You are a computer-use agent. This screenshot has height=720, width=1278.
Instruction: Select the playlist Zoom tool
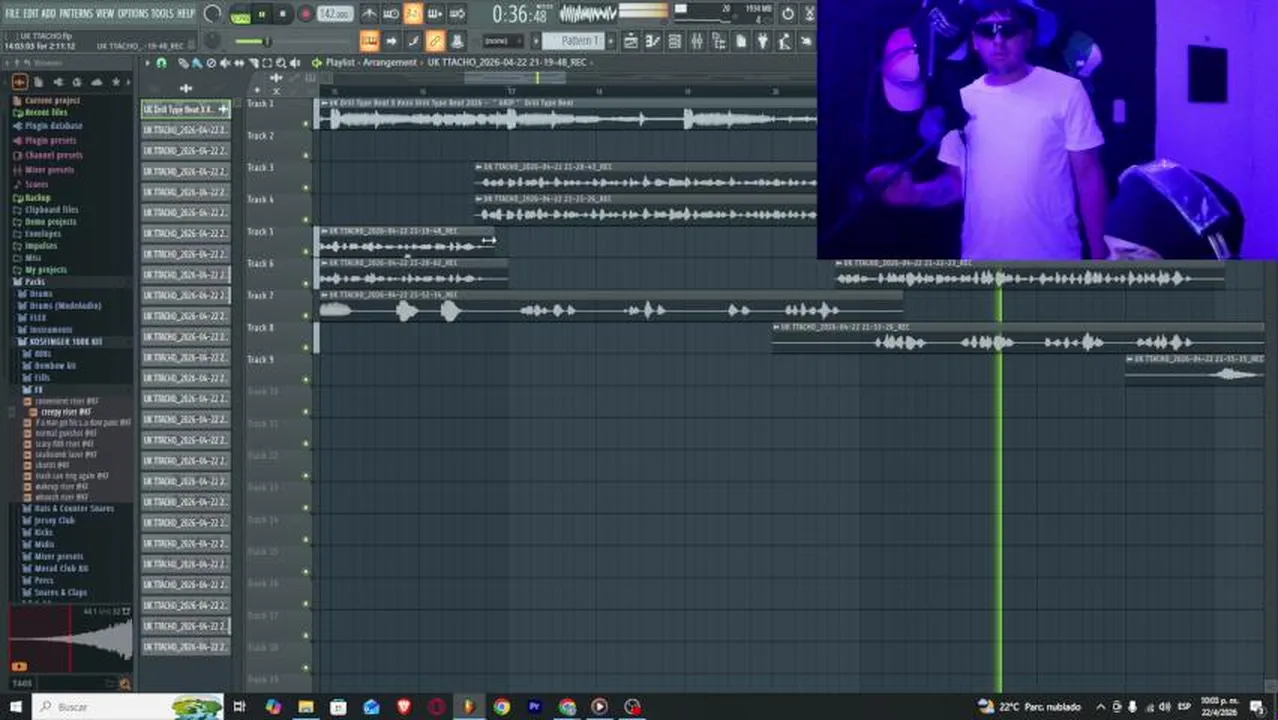280,62
